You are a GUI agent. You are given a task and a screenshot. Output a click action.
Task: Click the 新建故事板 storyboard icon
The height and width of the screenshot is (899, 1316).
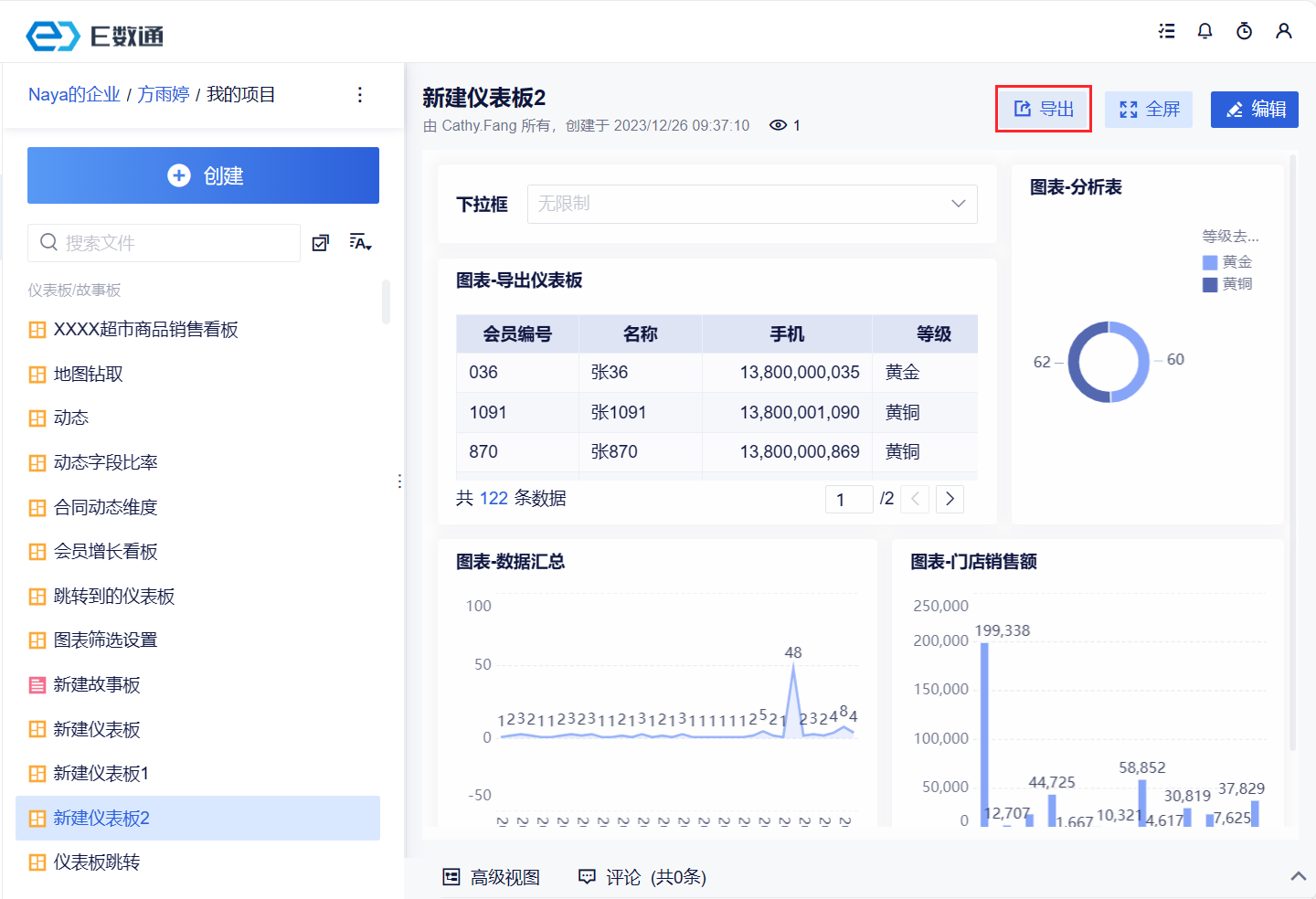pyautogui.click(x=37, y=685)
